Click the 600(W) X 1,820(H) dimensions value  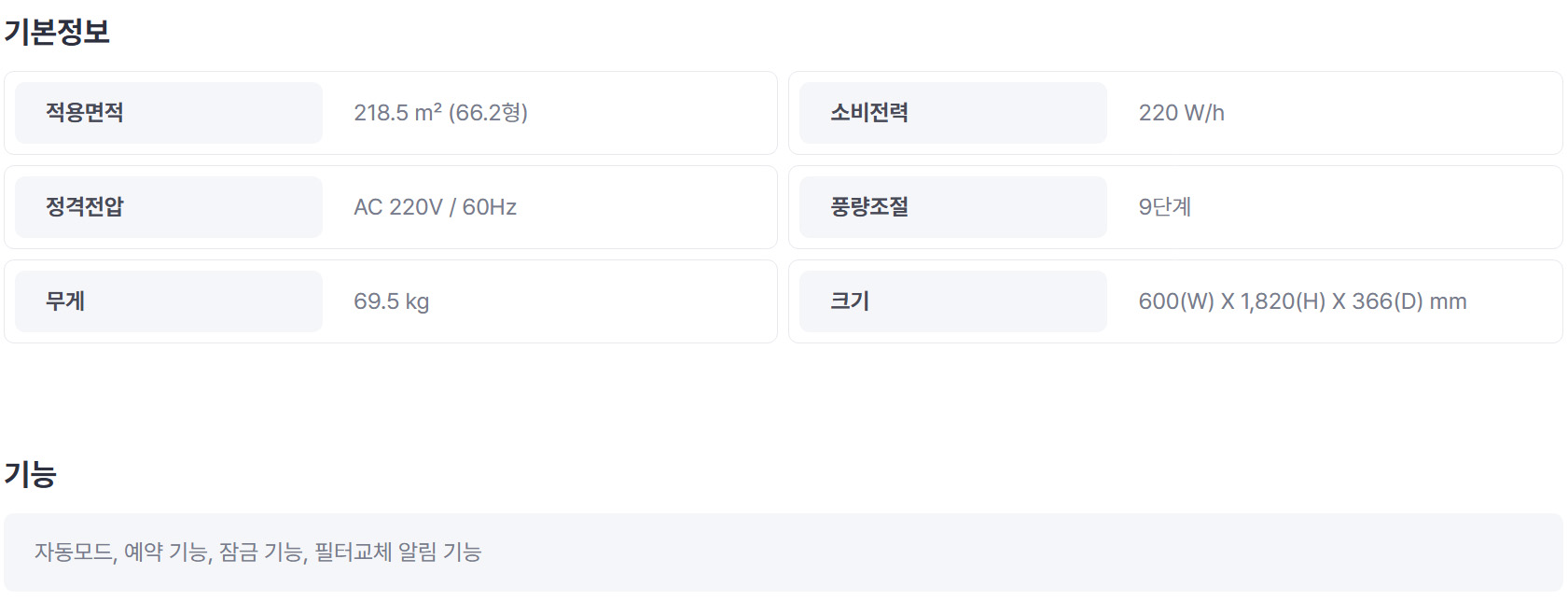click(1302, 301)
